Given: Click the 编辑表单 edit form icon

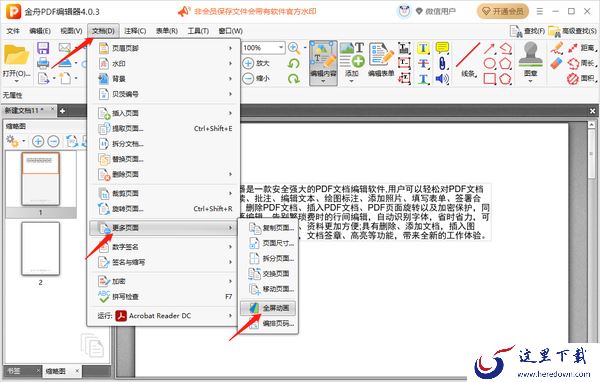Looking at the screenshot, I should tap(381, 60).
